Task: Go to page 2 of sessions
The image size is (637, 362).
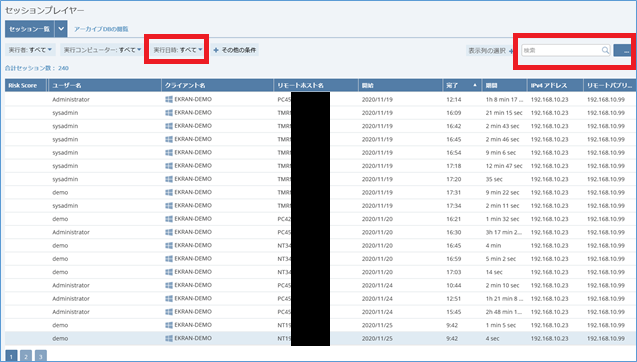Action: click(26, 356)
